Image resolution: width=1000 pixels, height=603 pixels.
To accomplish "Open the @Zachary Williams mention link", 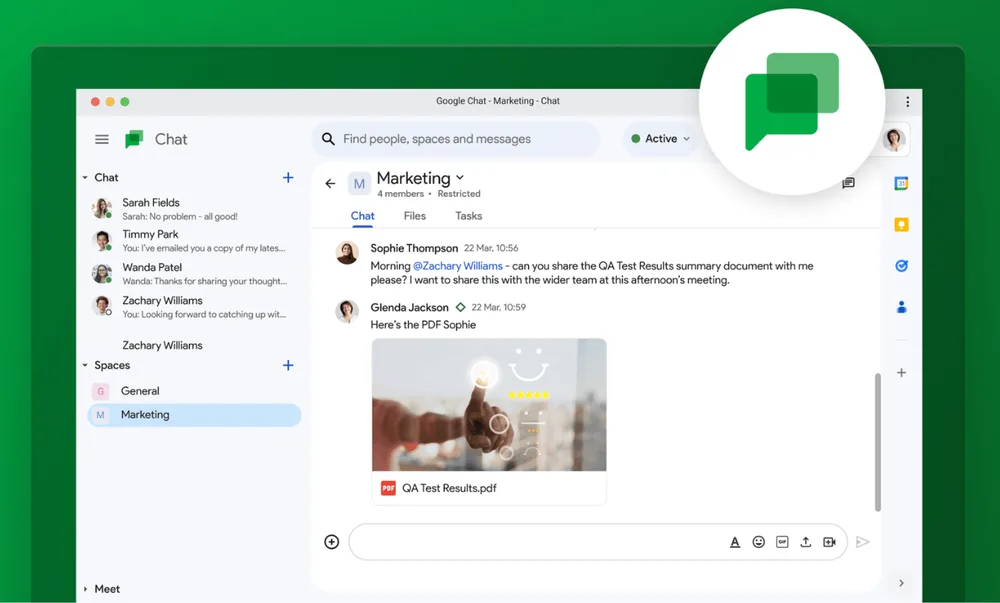I will coord(457,266).
